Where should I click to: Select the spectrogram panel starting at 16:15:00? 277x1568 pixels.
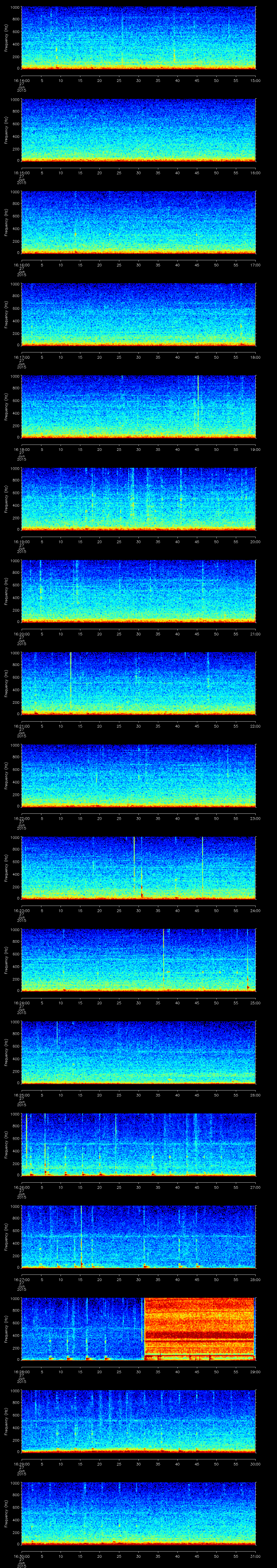(138, 130)
